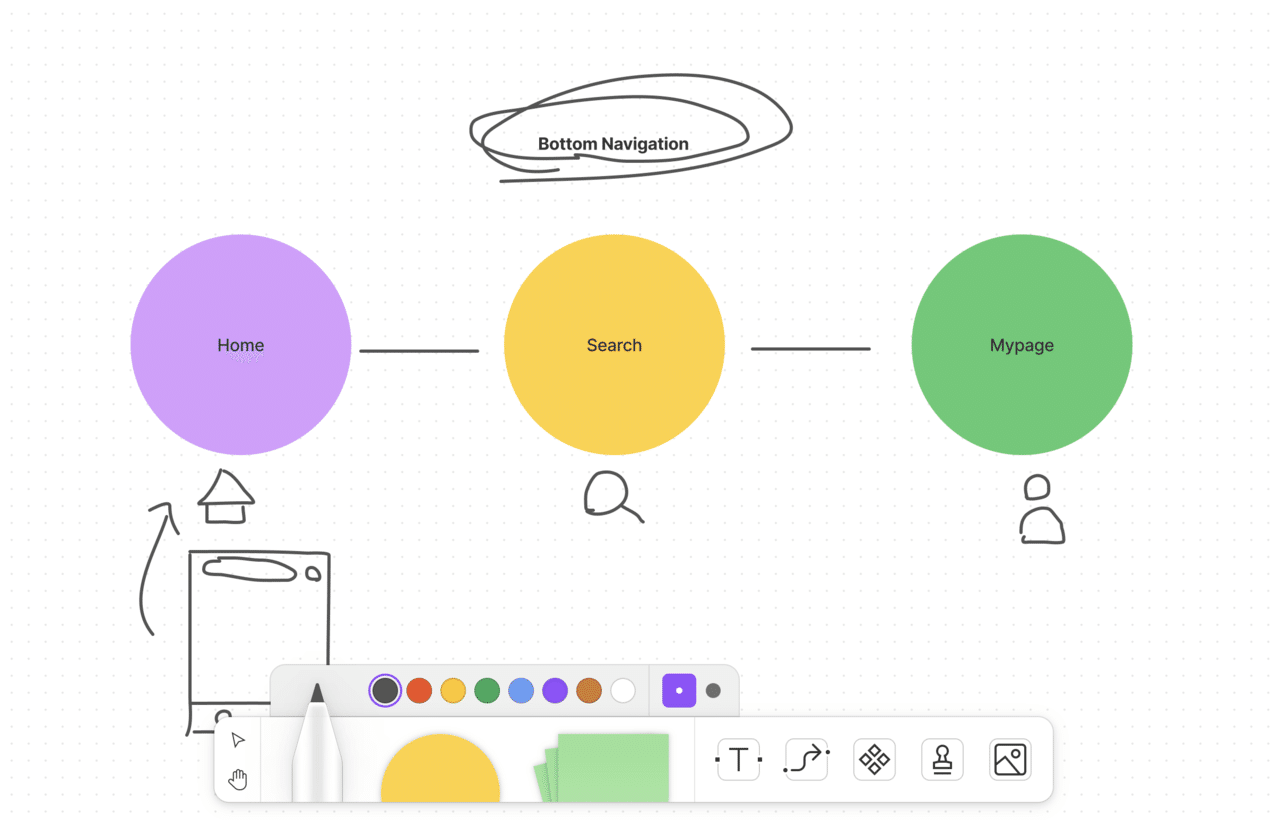Pick the white marker color
Screen dimensions: 1280x820
623,690
